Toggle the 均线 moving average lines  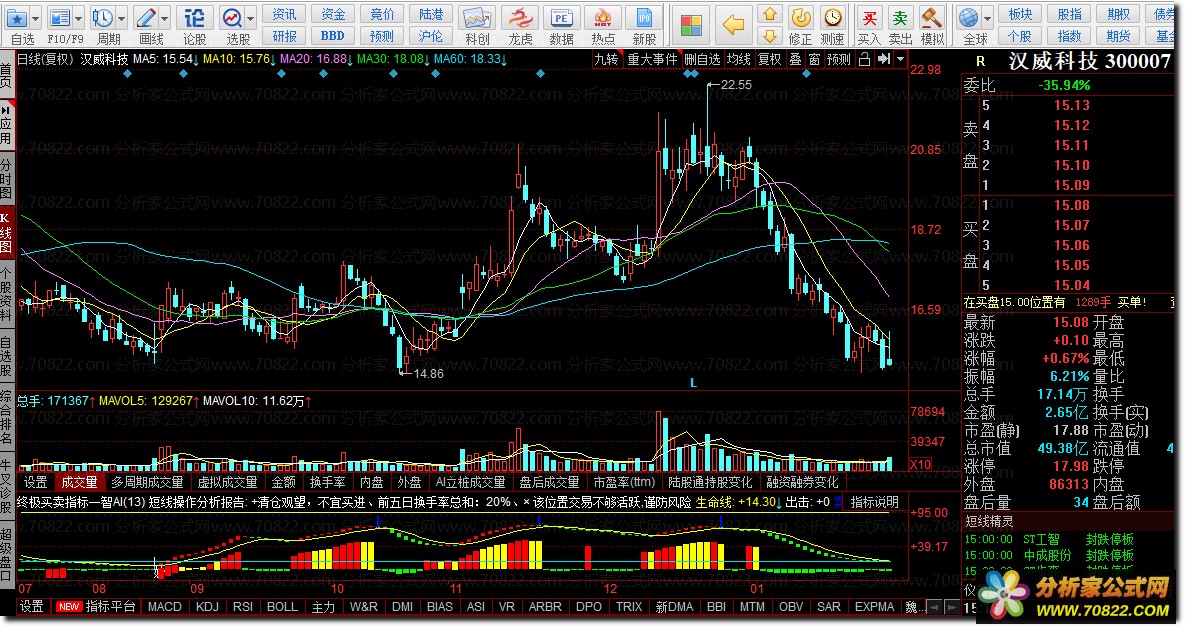[x=739, y=59]
